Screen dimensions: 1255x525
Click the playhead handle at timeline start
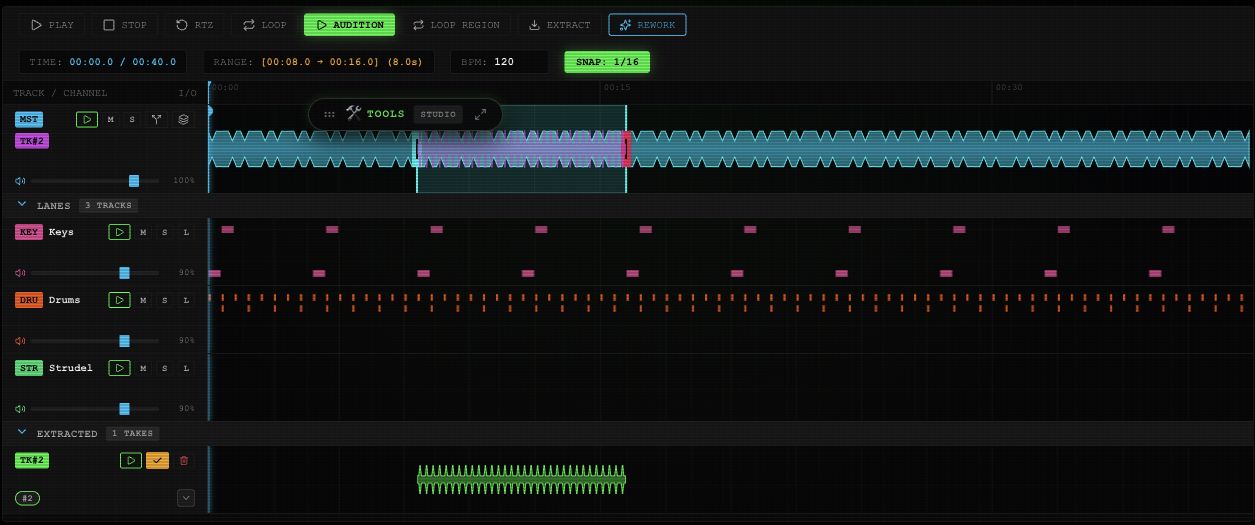pos(209,110)
